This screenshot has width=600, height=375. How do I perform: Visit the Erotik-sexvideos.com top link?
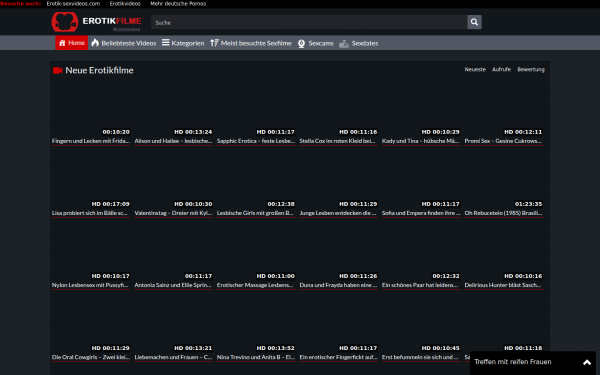(x=73, y=3)
